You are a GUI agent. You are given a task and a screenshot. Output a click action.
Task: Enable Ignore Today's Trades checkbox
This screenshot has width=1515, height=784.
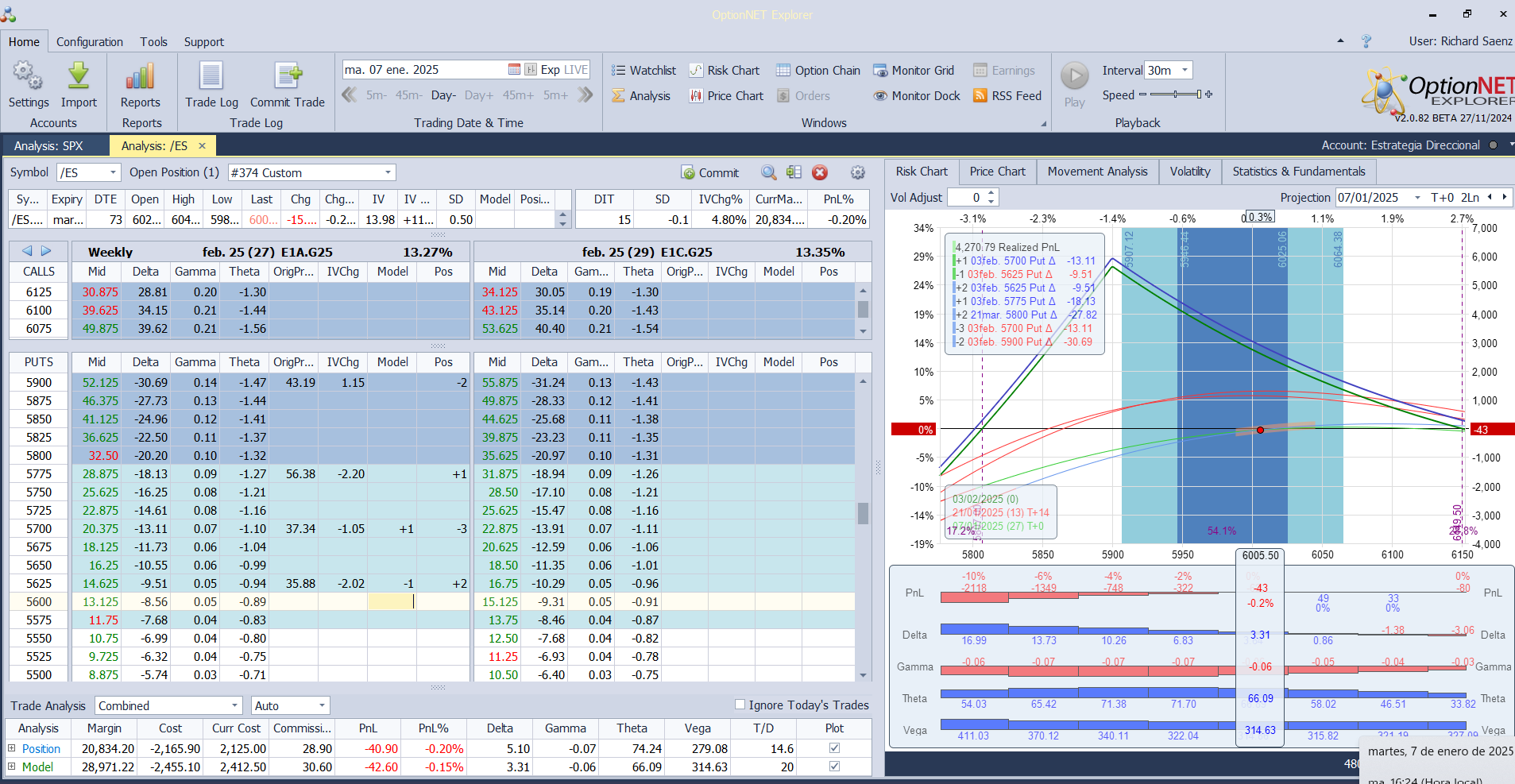[740, 705]
